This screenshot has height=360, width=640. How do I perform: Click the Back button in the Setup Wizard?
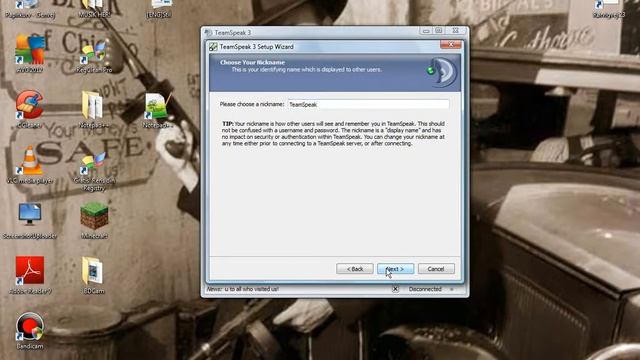[x=354, y=269]
